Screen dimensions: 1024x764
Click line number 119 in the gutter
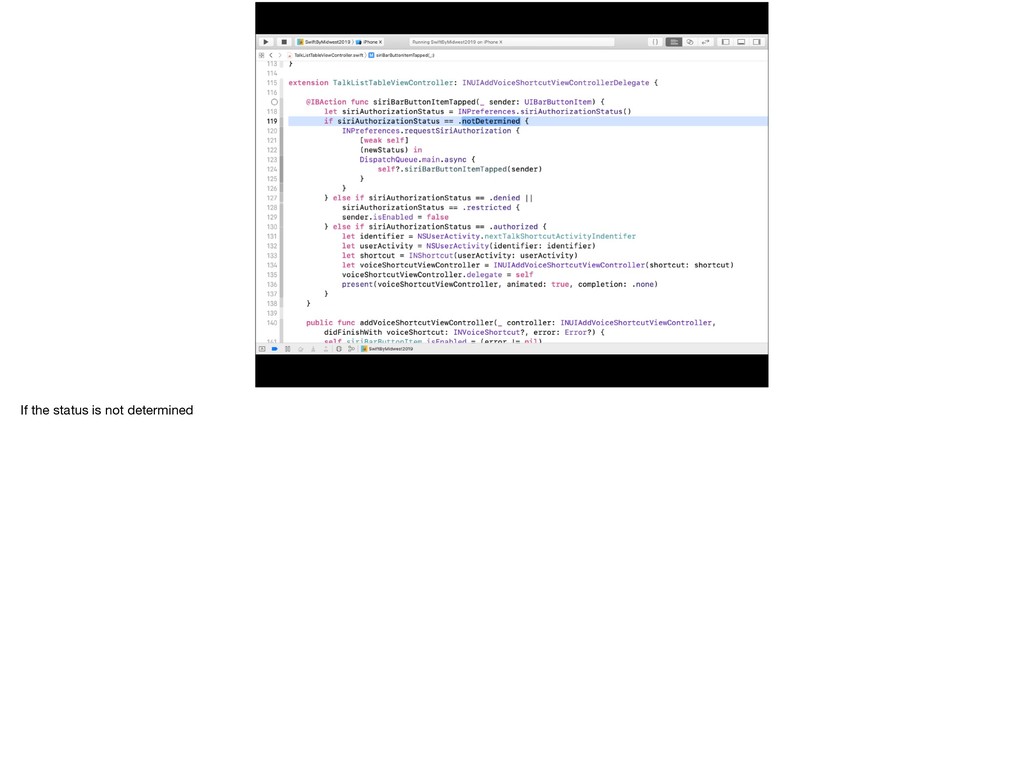click(272, 121)
